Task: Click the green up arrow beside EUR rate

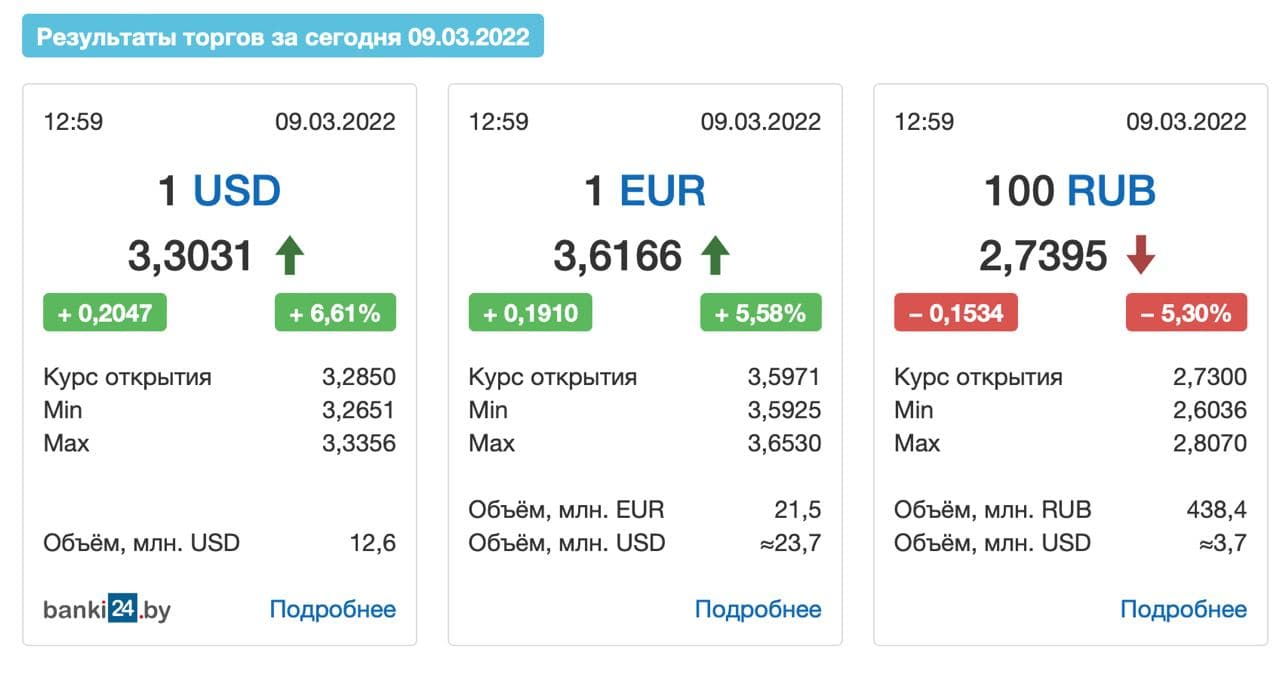Action: (x=715, y=256)
